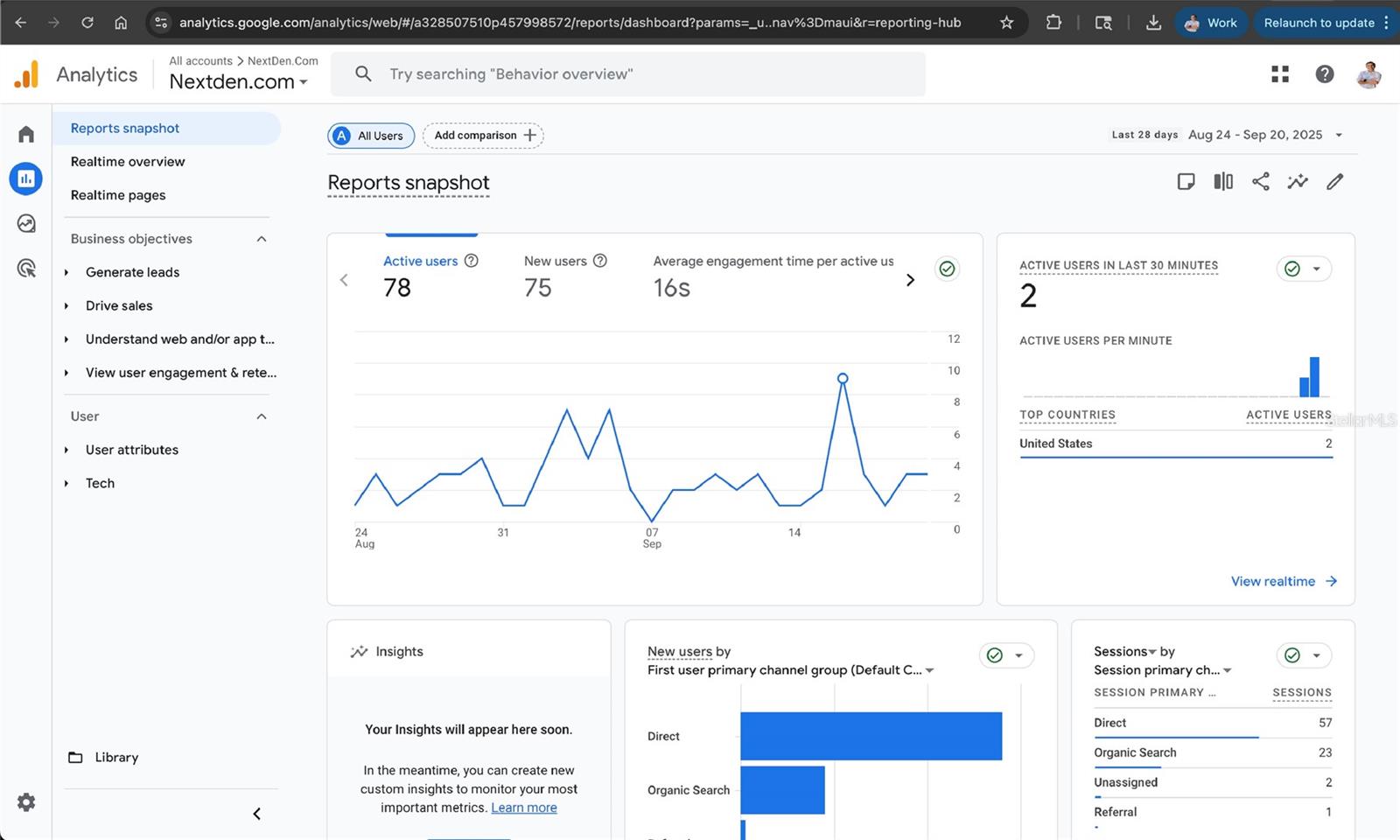Click the Customize report pencil icon
The image size is (1400, 840).
click(1334, 182)
